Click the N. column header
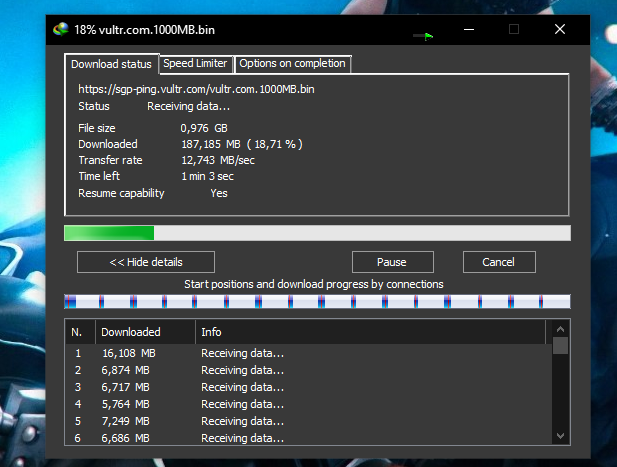Viewport: 617px width, 467px height. (x=80, y=332)
